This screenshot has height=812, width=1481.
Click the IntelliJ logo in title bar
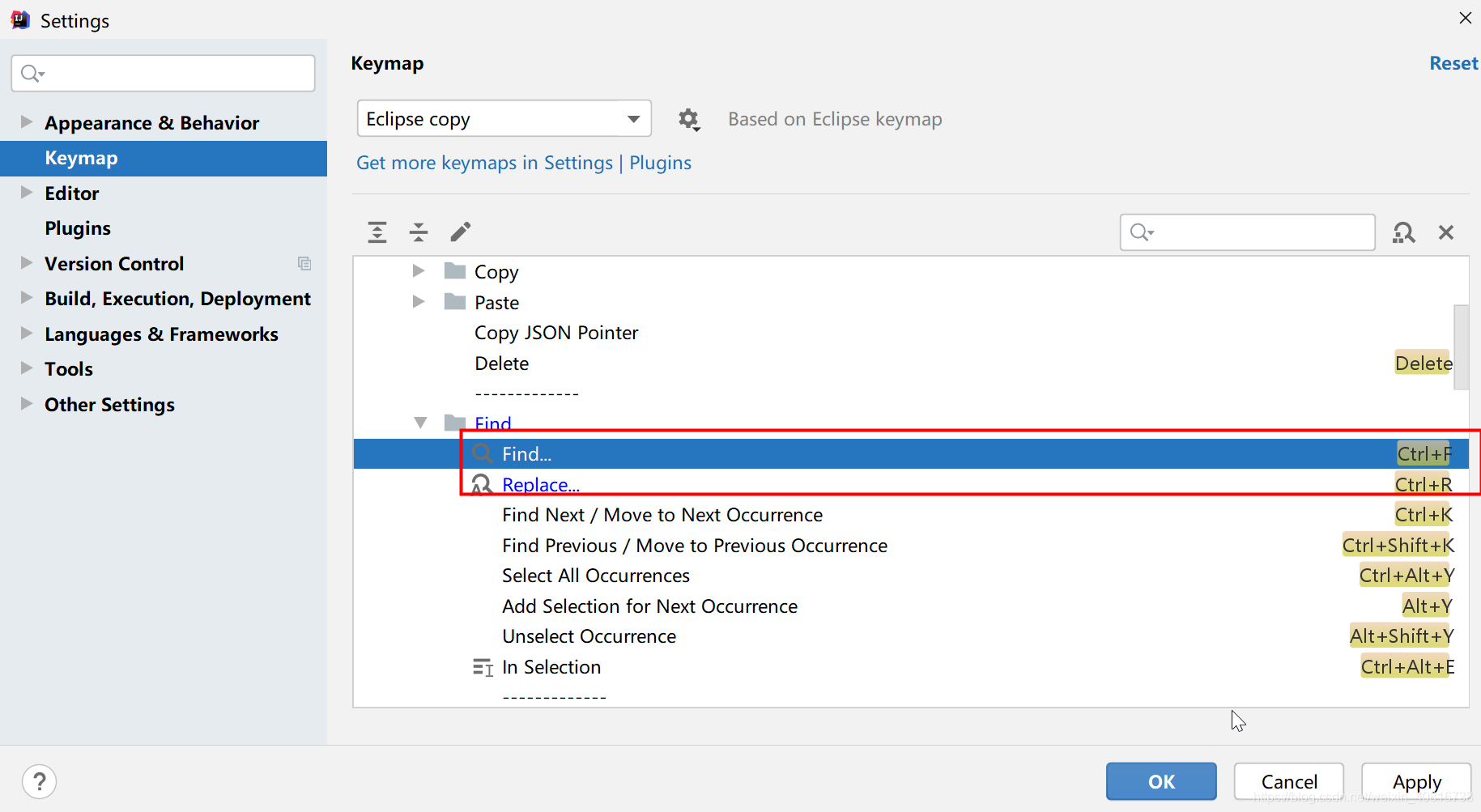point(20,20)
